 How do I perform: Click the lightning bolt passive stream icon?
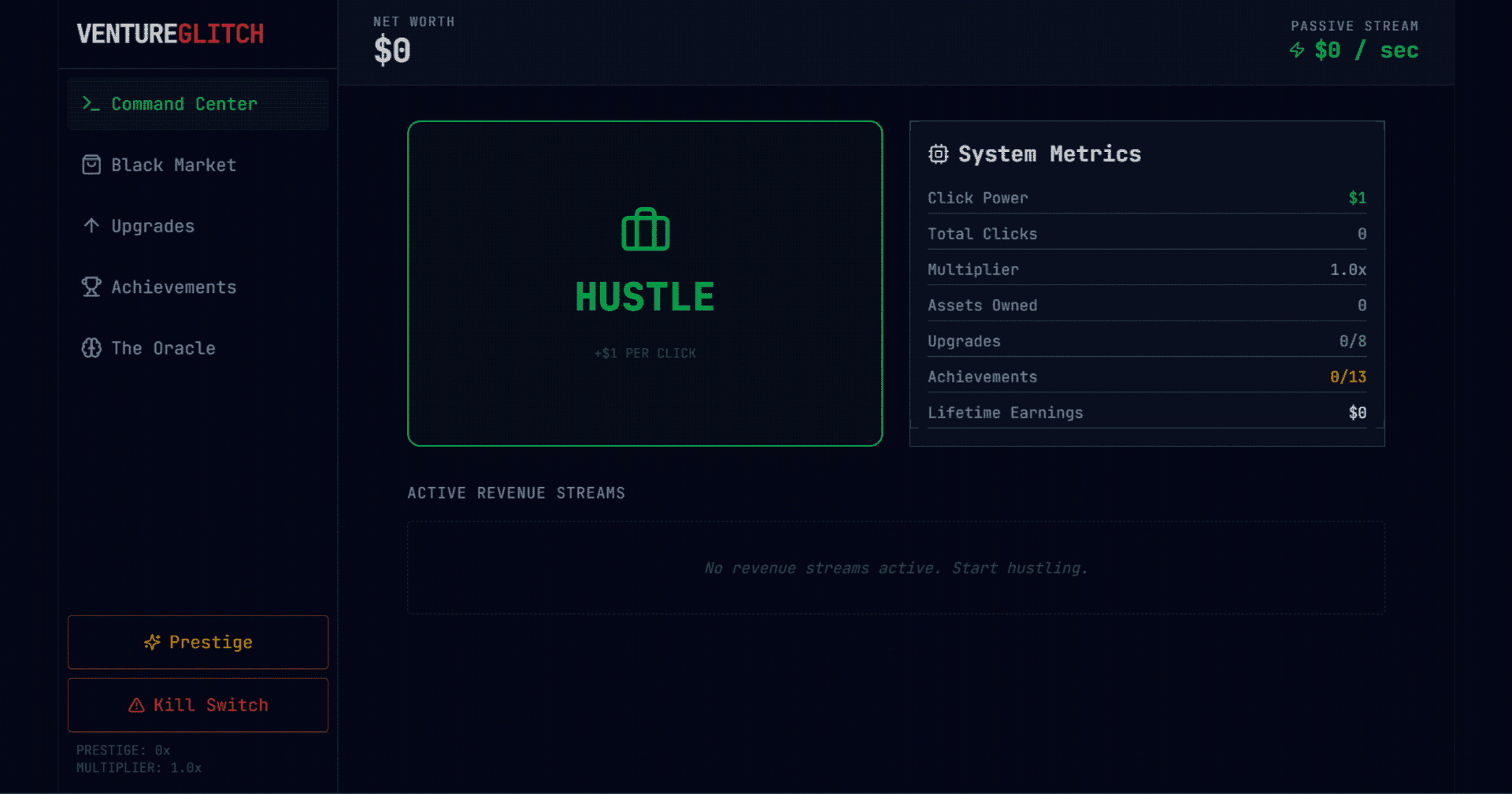(1296, 50)
